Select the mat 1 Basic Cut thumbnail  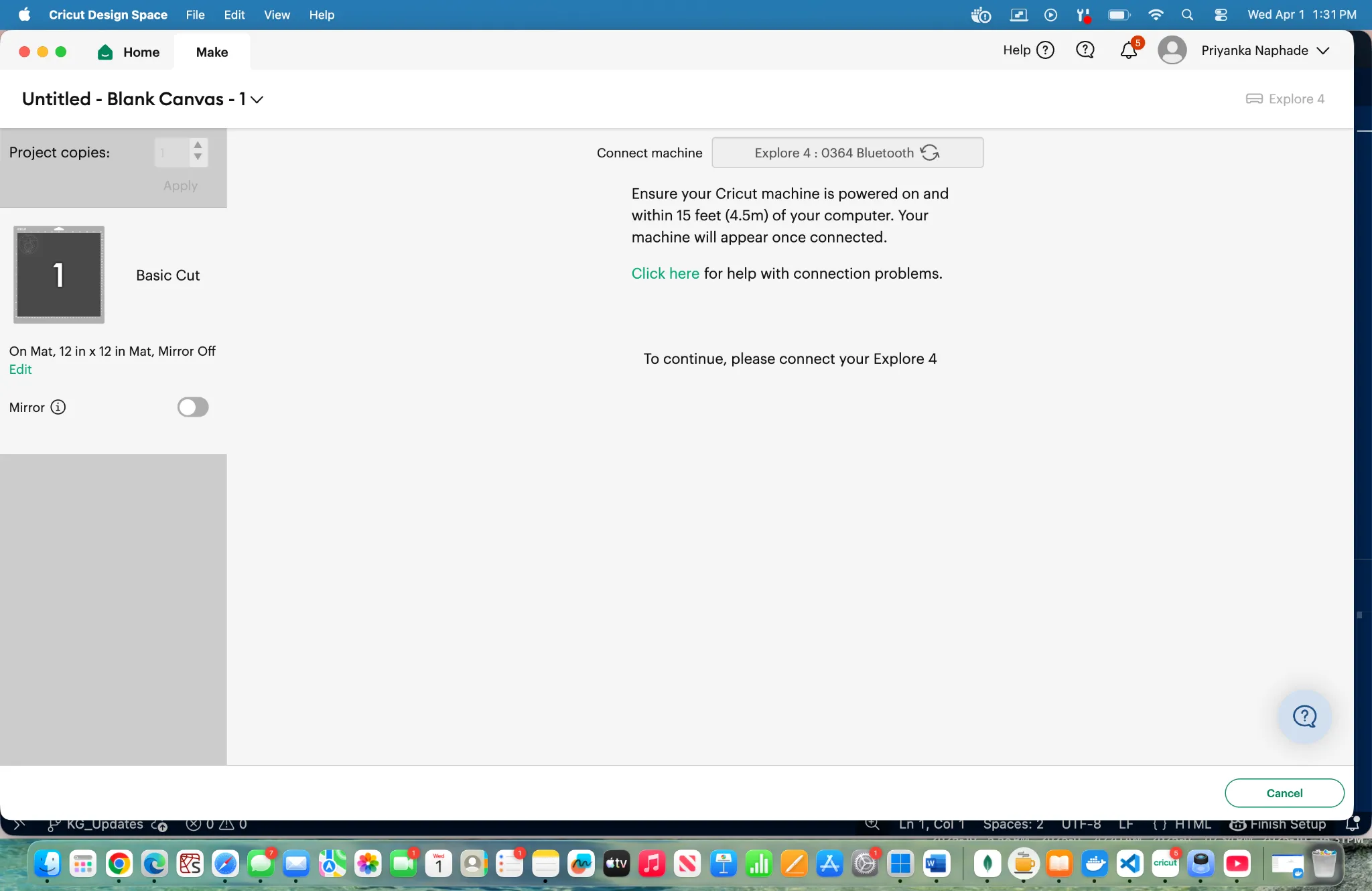pyautogui.click(x=59, y=275)
